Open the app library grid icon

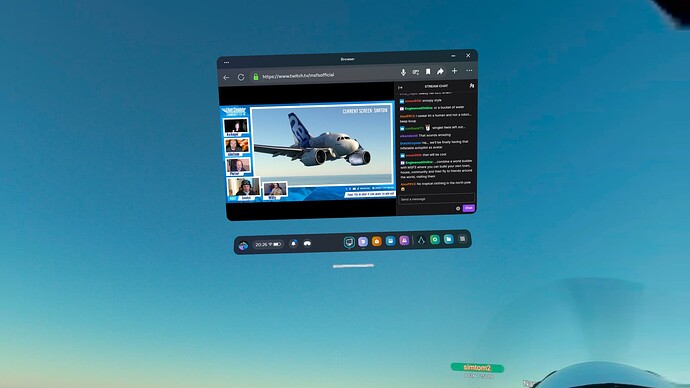462,238
